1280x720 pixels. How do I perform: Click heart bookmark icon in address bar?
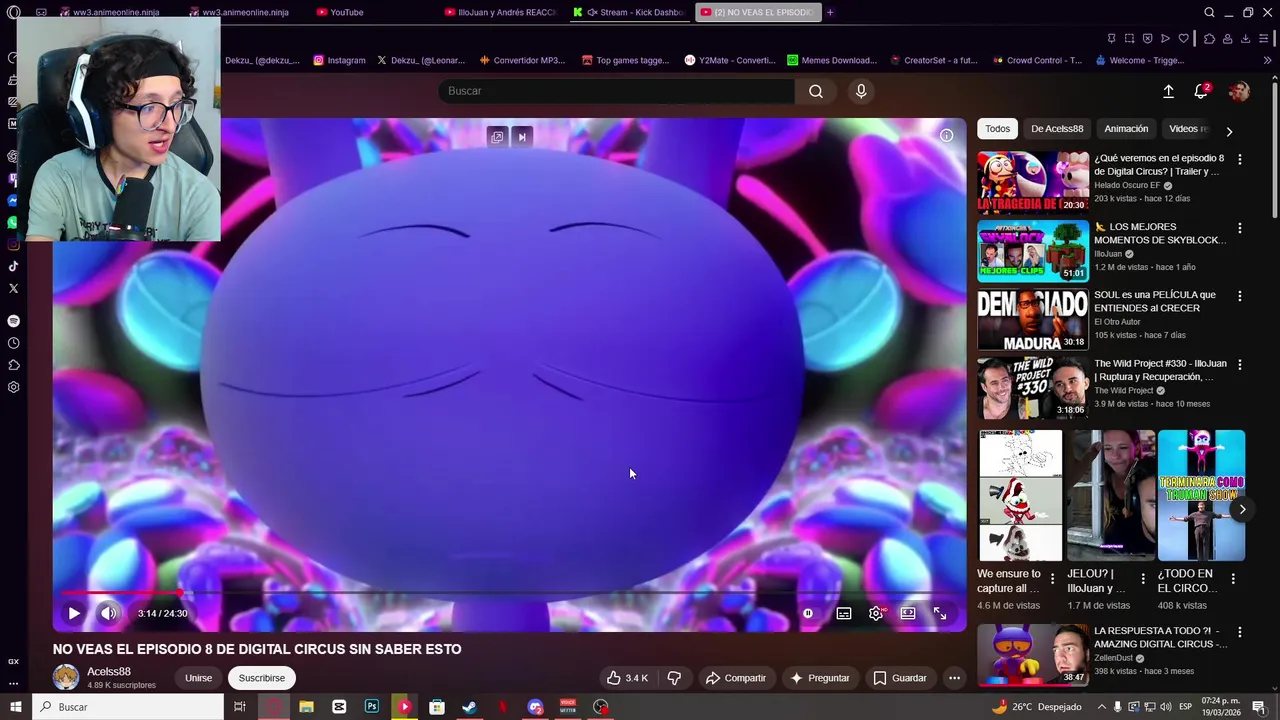tap(1184, 39)
